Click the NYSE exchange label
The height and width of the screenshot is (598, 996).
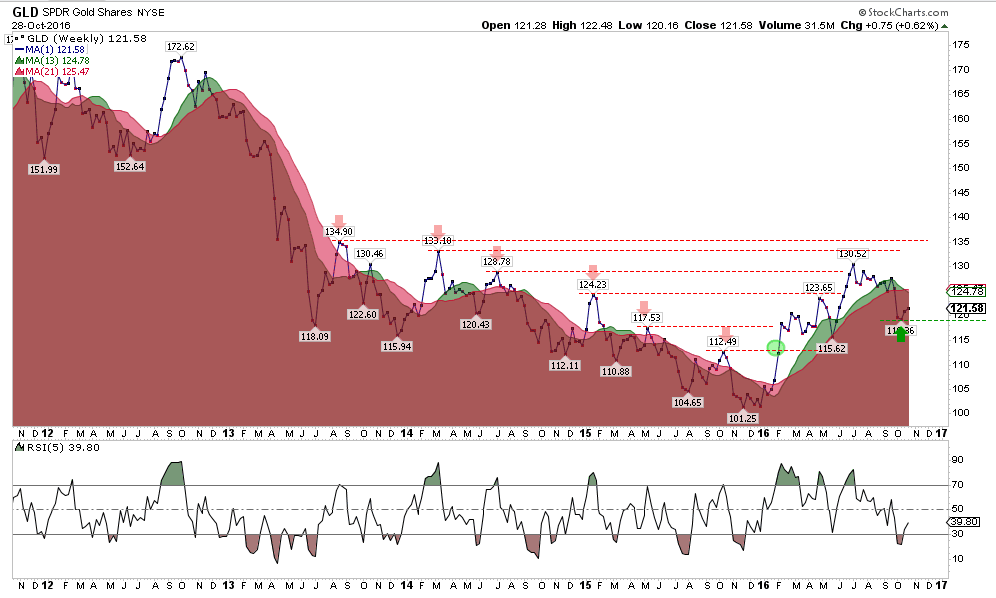[151, 13]
